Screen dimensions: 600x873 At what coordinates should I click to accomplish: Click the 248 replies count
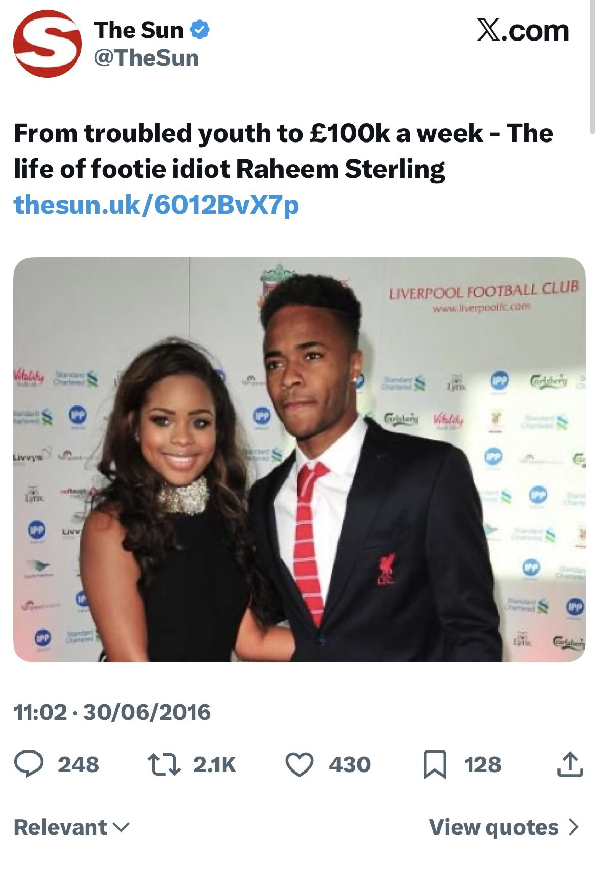[x=78, y=764]
